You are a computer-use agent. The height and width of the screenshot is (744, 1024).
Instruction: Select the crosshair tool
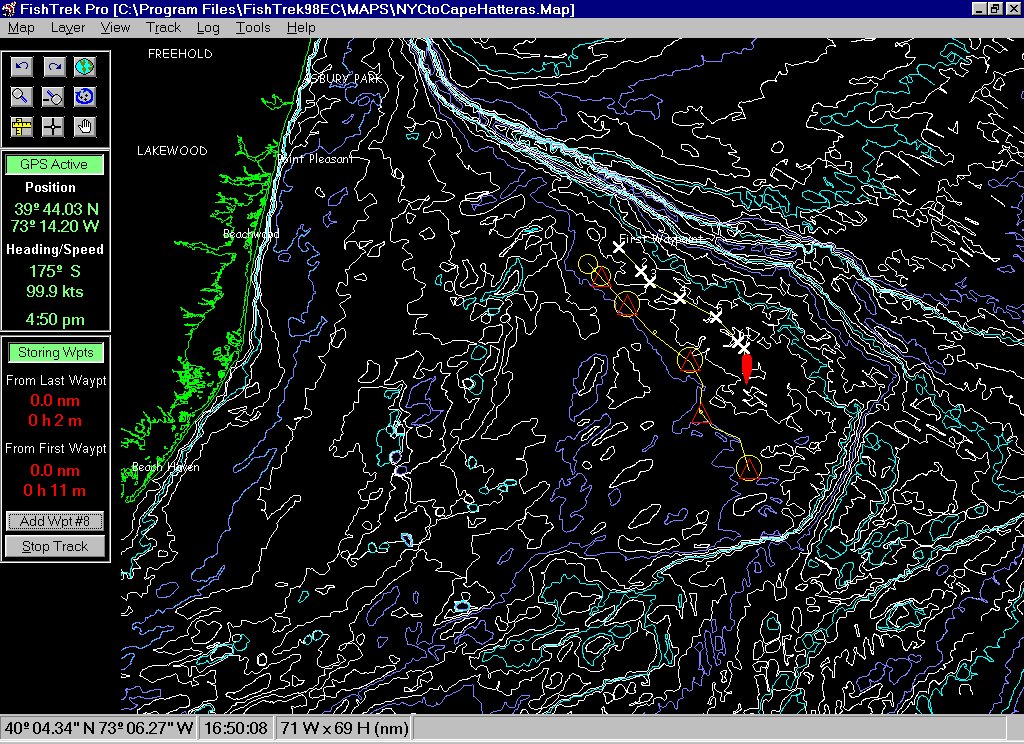click(54, 127)
